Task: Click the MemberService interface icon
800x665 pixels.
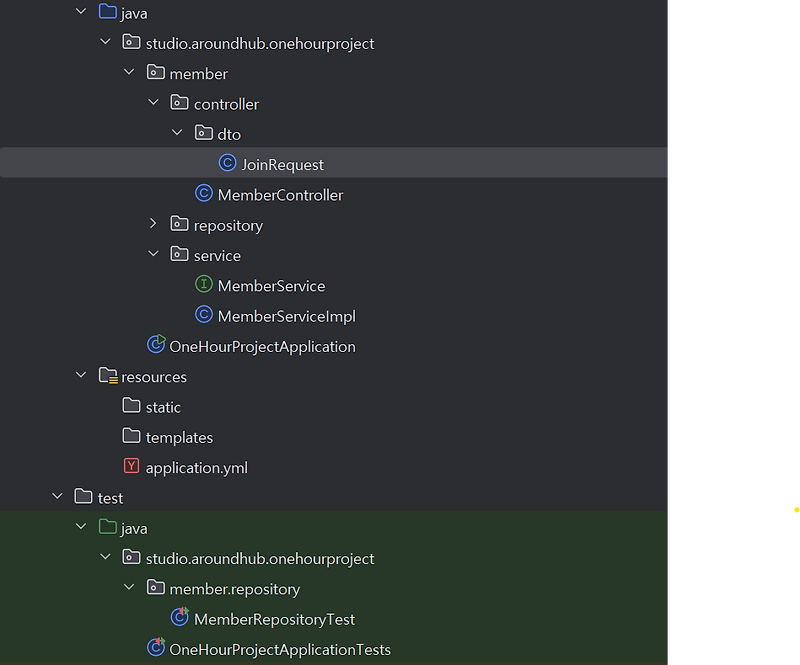Action: (204, 284)
